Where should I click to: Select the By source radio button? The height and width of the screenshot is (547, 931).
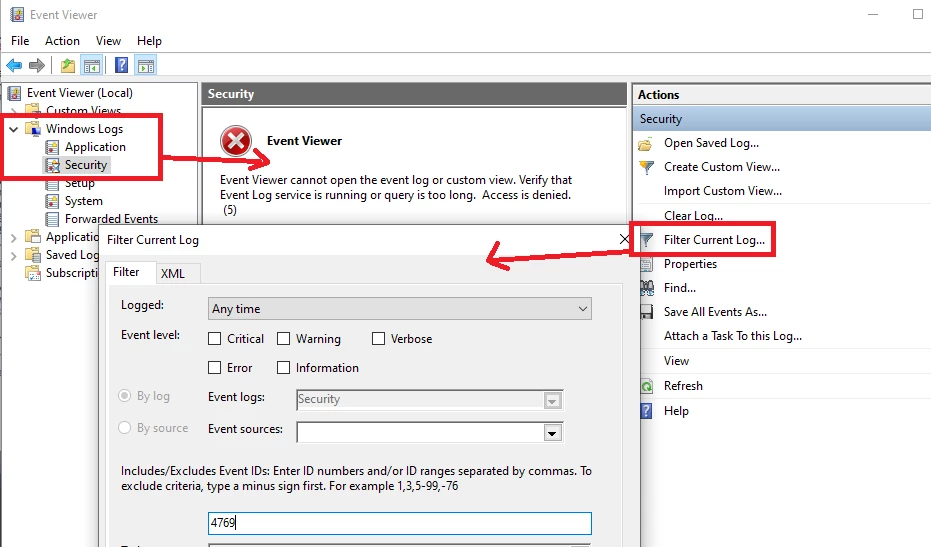124,428
